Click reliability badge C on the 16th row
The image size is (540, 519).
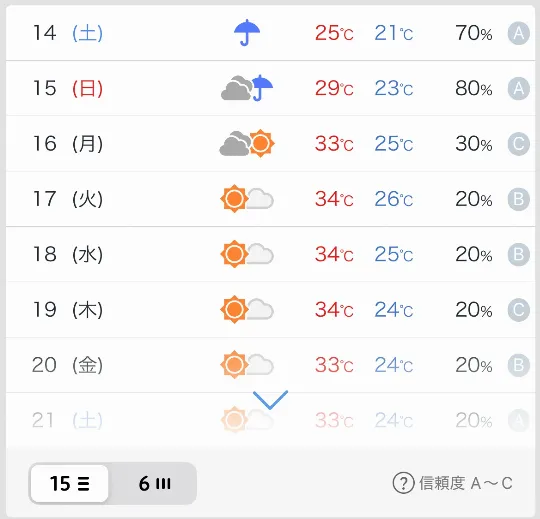[519, 144]
